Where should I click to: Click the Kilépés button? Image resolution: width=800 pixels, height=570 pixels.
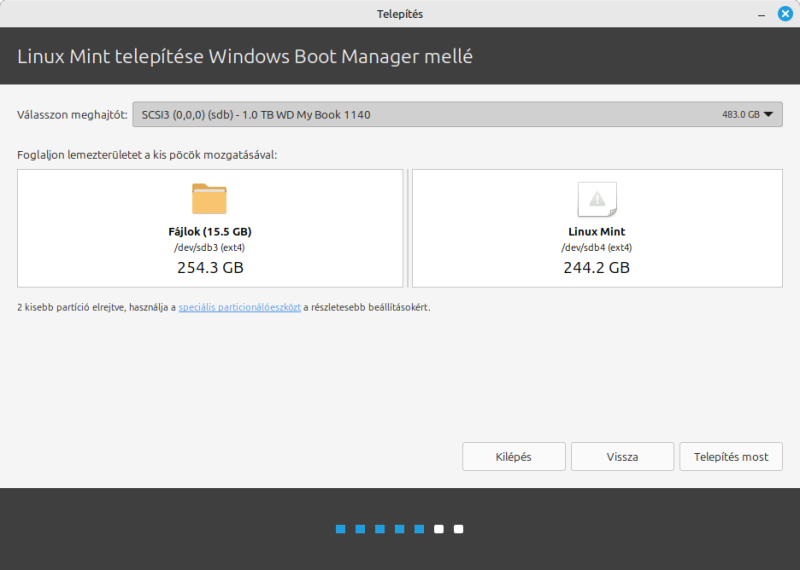(514, 457)
